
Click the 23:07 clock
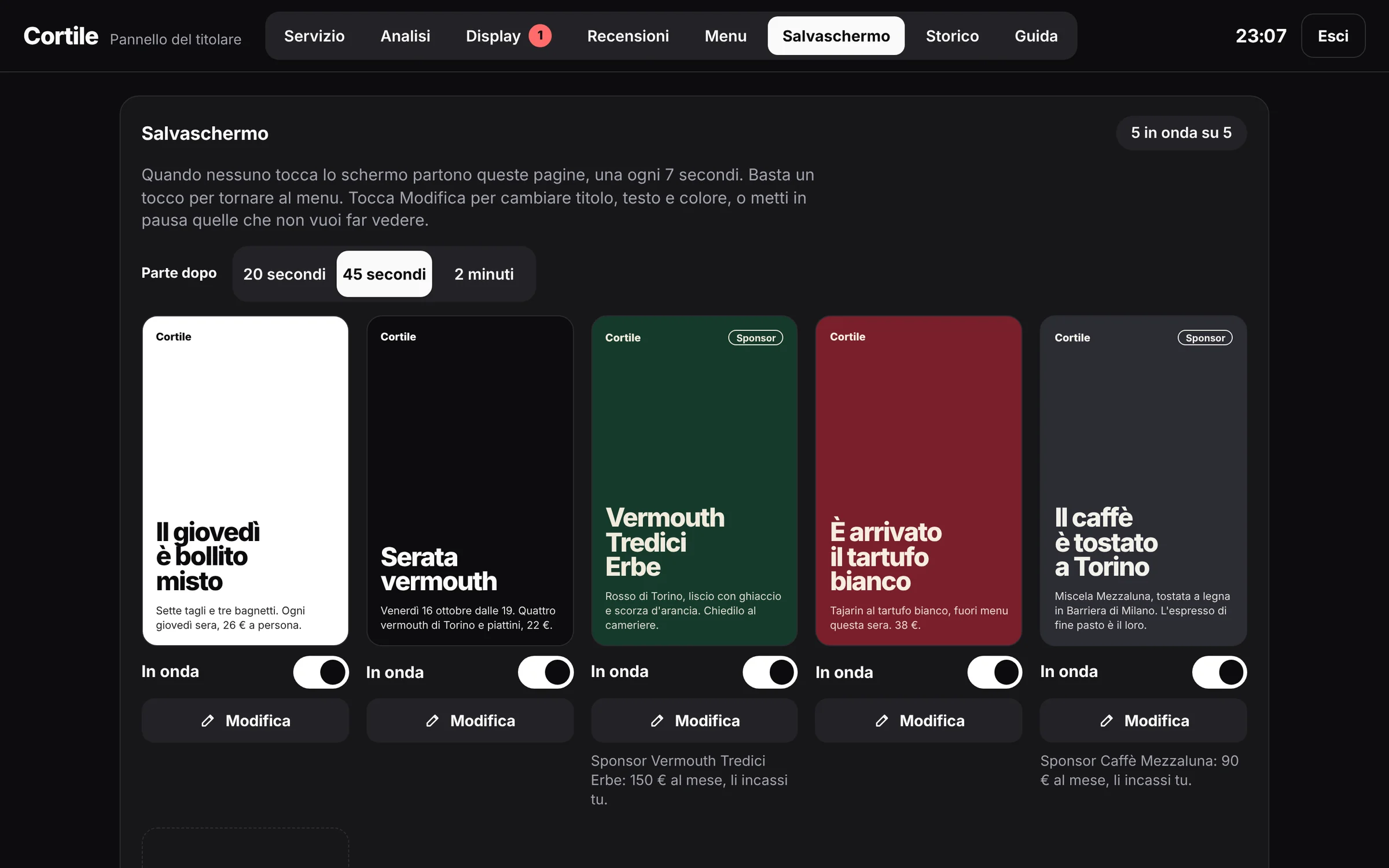[x=1261, y=36]
